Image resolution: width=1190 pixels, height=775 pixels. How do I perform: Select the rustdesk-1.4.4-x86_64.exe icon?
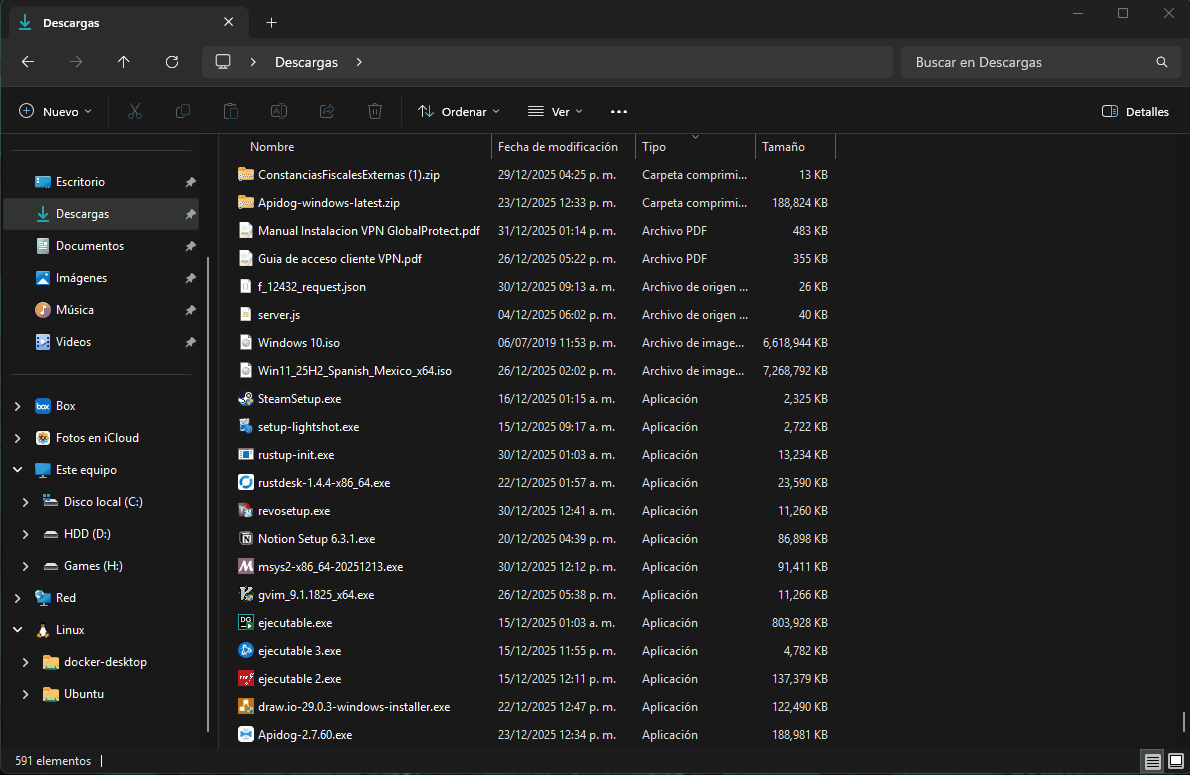point(245,483)
